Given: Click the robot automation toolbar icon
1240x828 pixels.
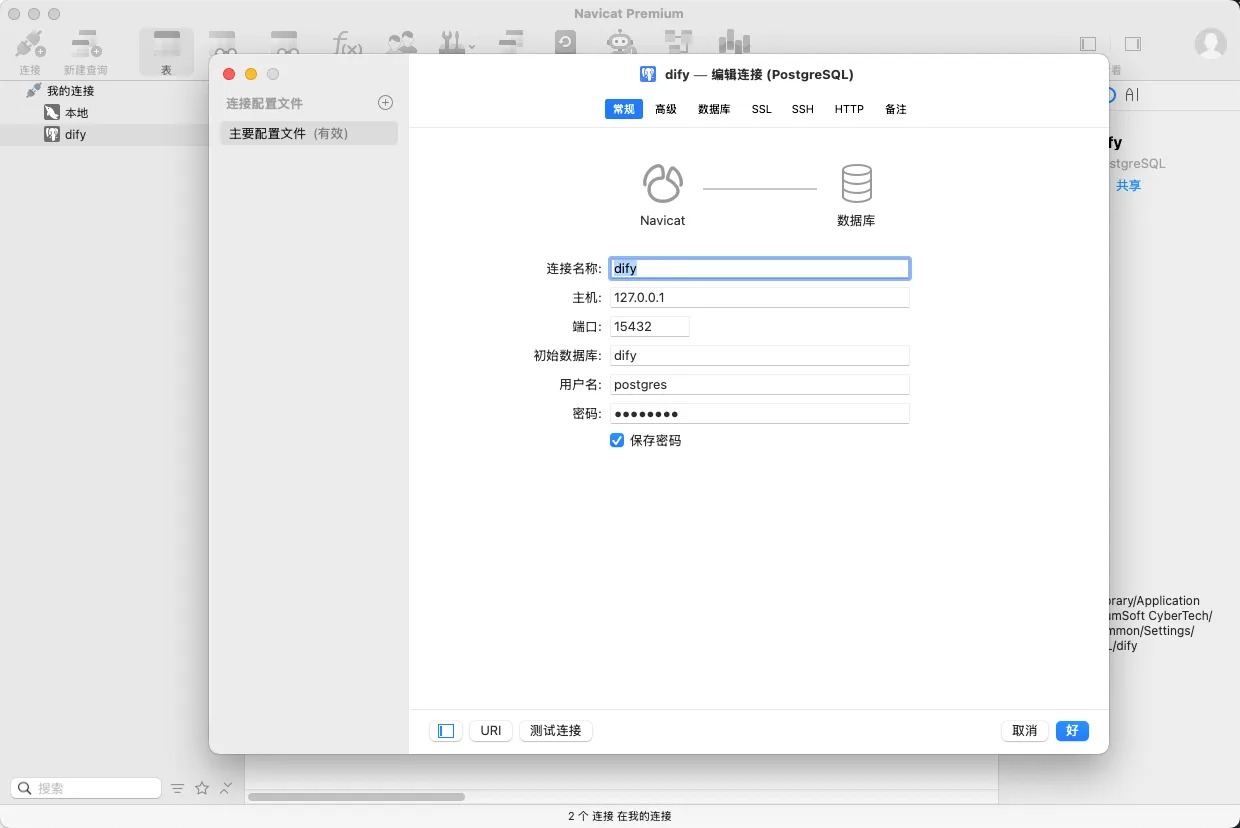Looking at the screenshot, I should coord(622,43).
